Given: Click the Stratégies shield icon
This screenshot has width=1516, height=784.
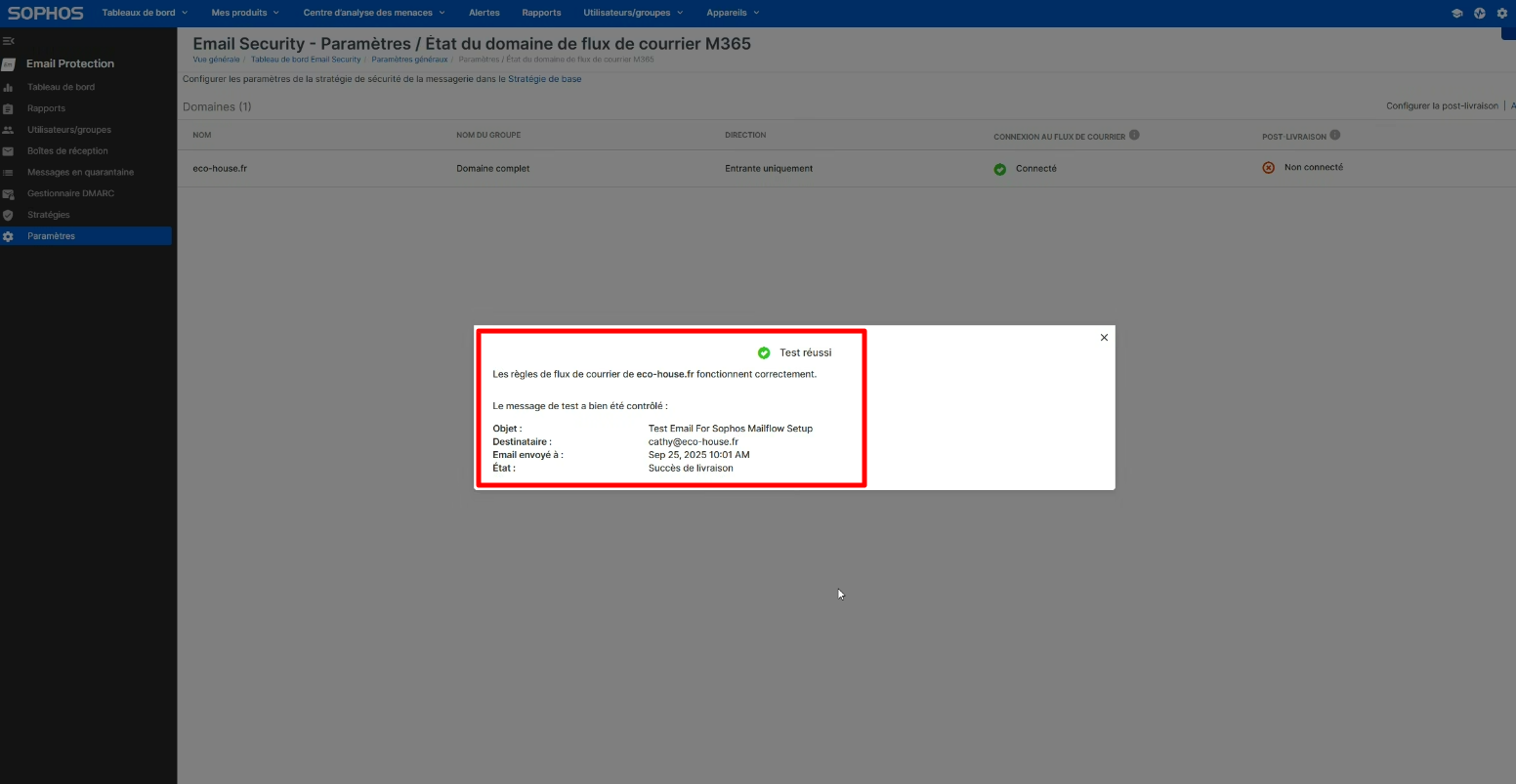Looking at the screenshot, I should [x=8, y=215].
